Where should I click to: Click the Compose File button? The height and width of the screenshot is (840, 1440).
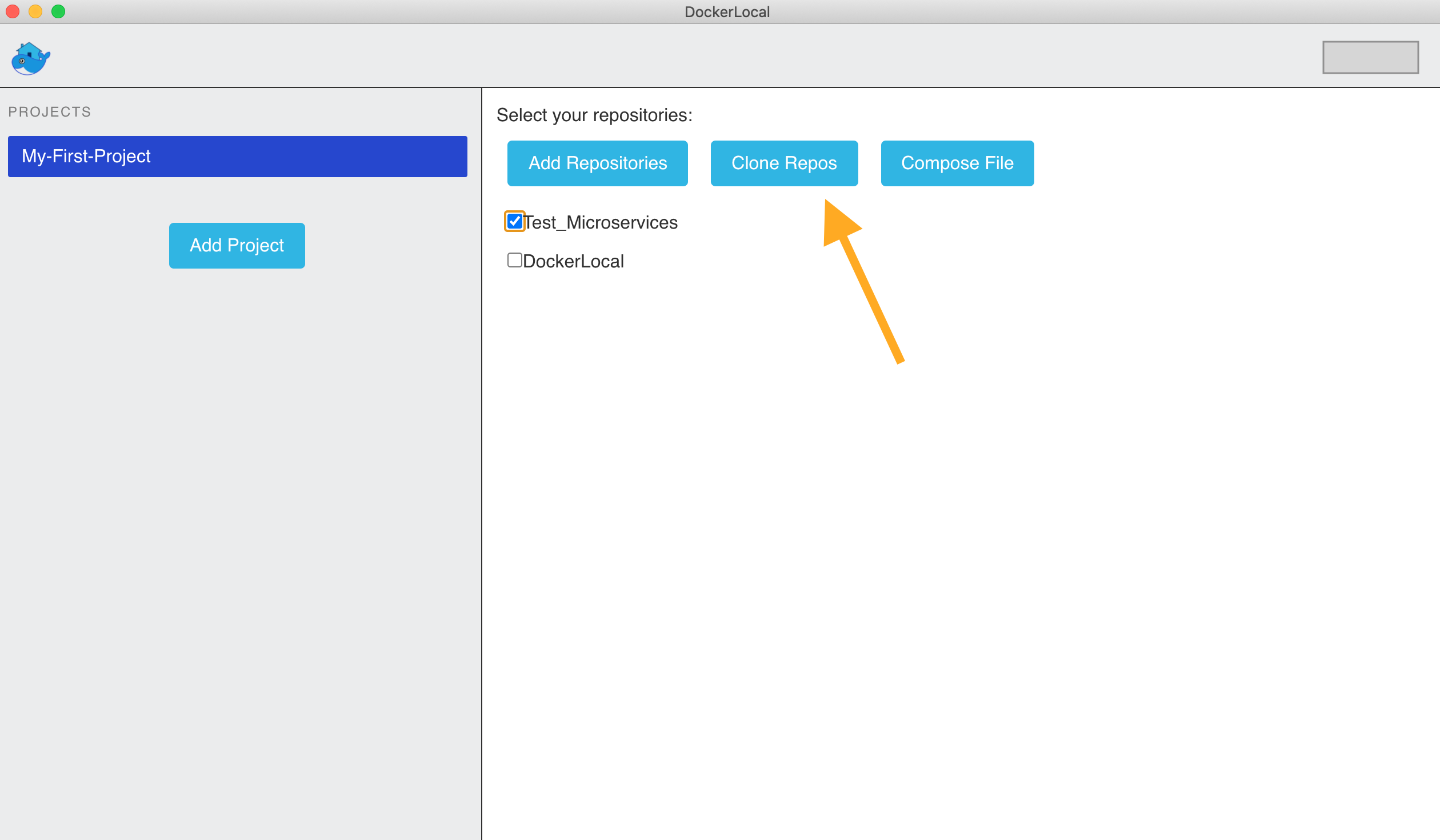957,163
